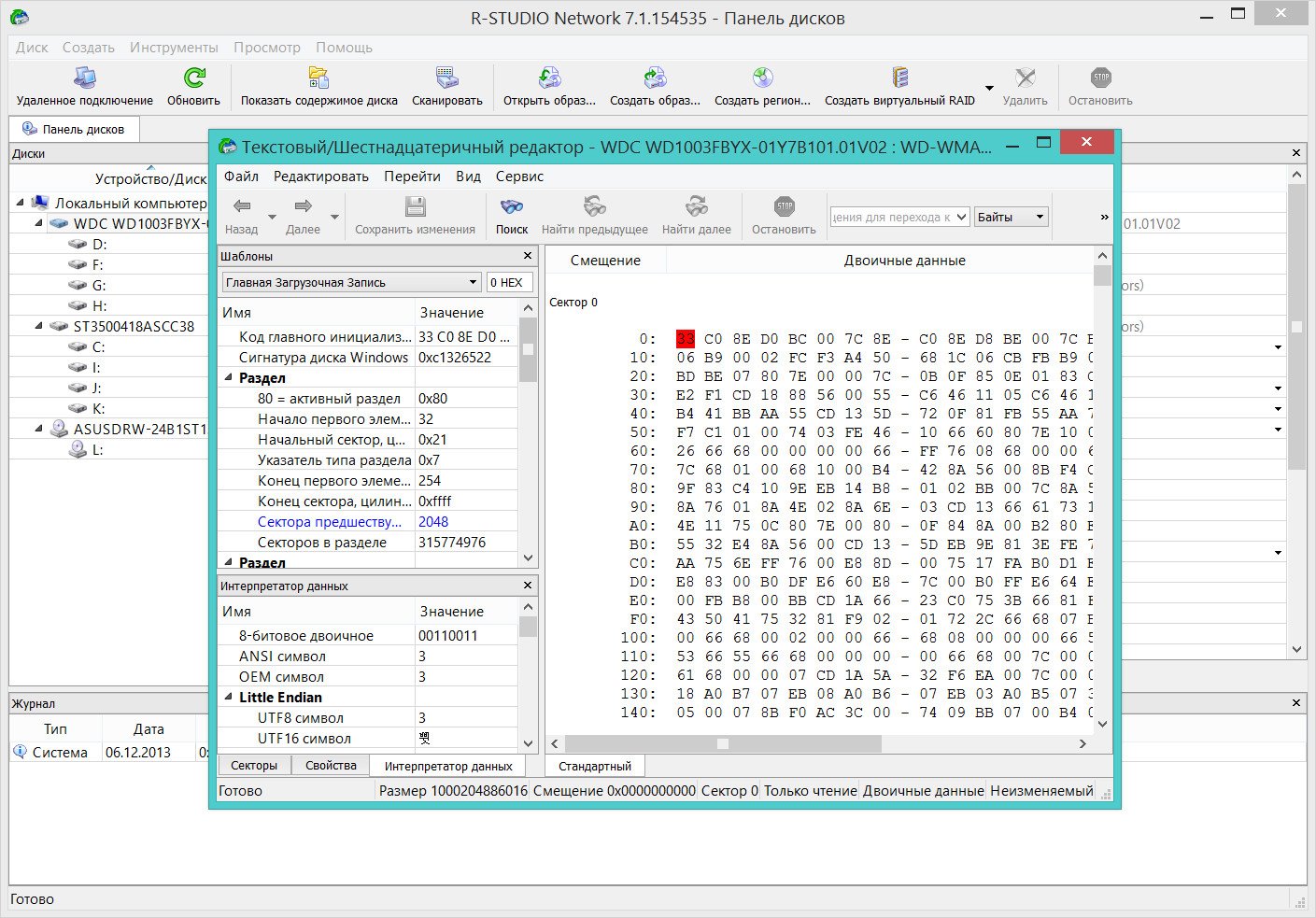1316x918 pixels.
Task: Collapse the Little Endian group
Action: click(x=228, y=697)
